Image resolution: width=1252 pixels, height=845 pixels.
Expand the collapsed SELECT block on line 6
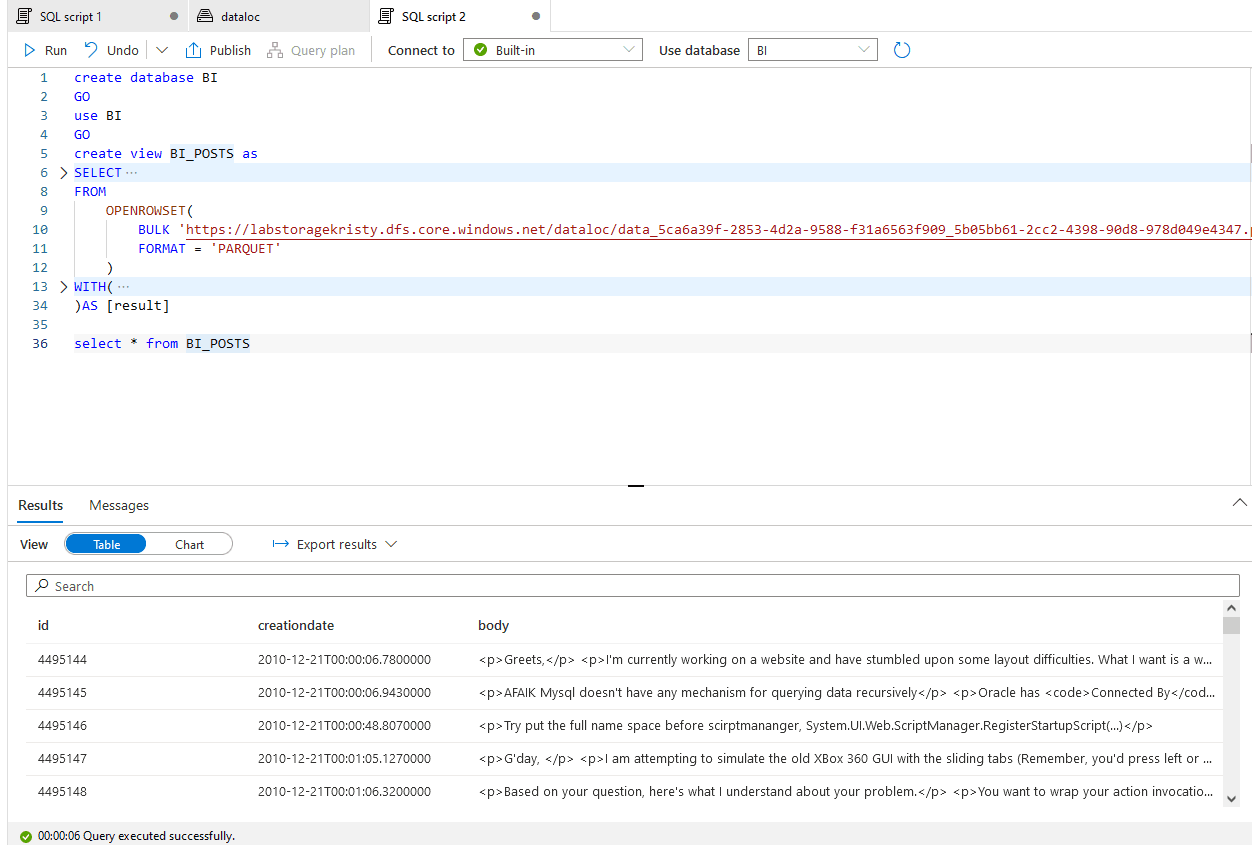tap(64, 173)
